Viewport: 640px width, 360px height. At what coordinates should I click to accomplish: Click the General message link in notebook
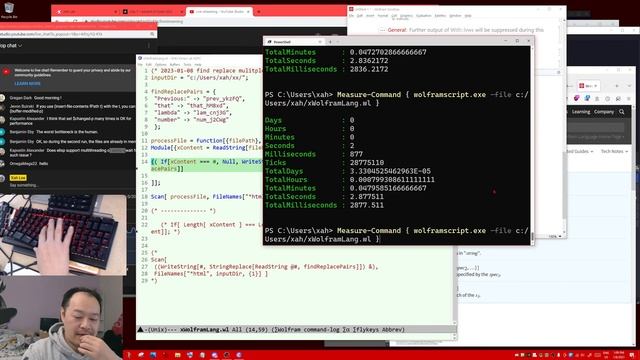397,30
